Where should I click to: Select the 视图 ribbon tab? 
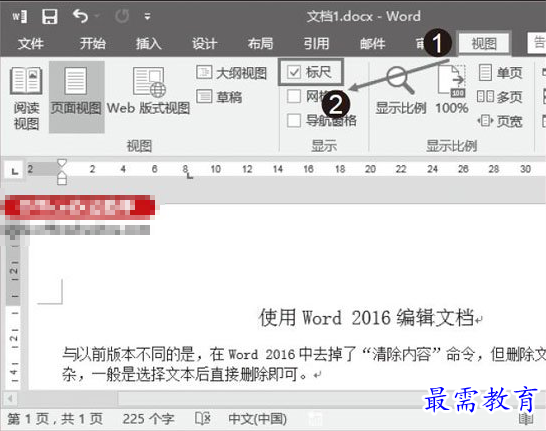(484, 44)
